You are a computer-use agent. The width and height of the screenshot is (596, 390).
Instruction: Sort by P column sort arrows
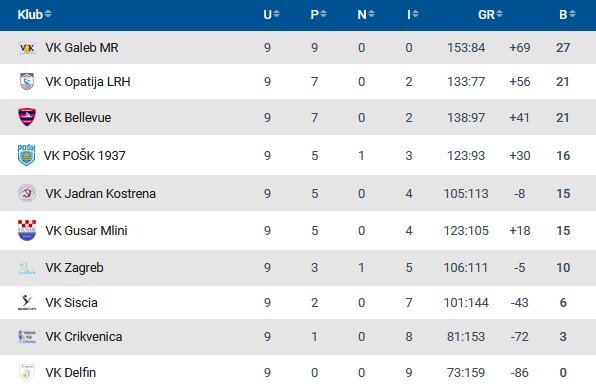[x=323, y=14]
